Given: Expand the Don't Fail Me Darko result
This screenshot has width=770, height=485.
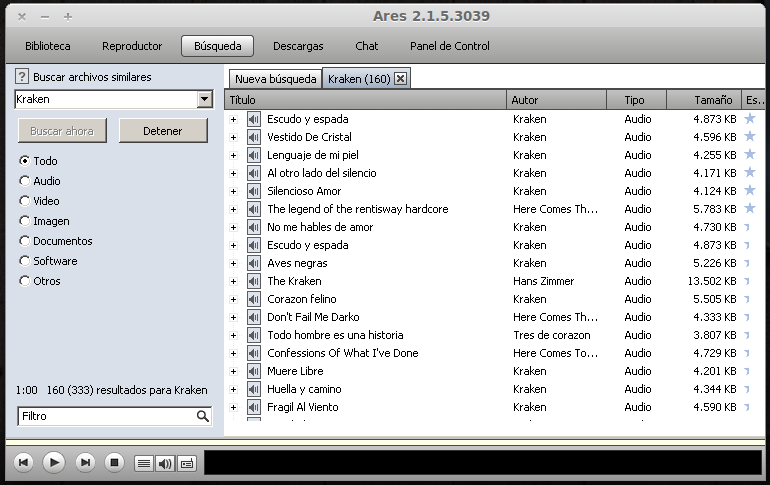Looking at the screenshot, I should point(234,318).
